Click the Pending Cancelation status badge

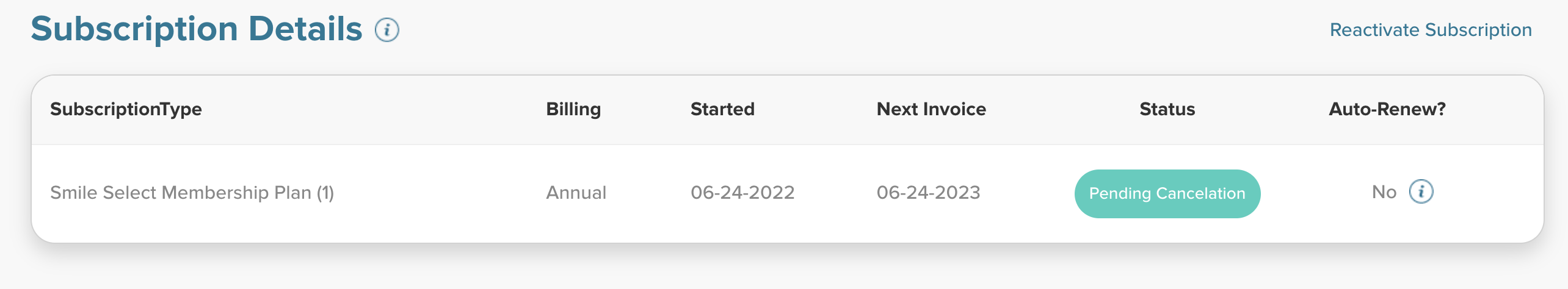(1167, 194)
